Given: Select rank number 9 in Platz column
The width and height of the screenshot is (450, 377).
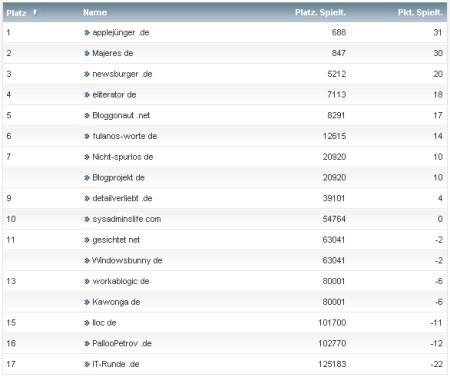Looking at the screenshot, I should tap(9, 198).
